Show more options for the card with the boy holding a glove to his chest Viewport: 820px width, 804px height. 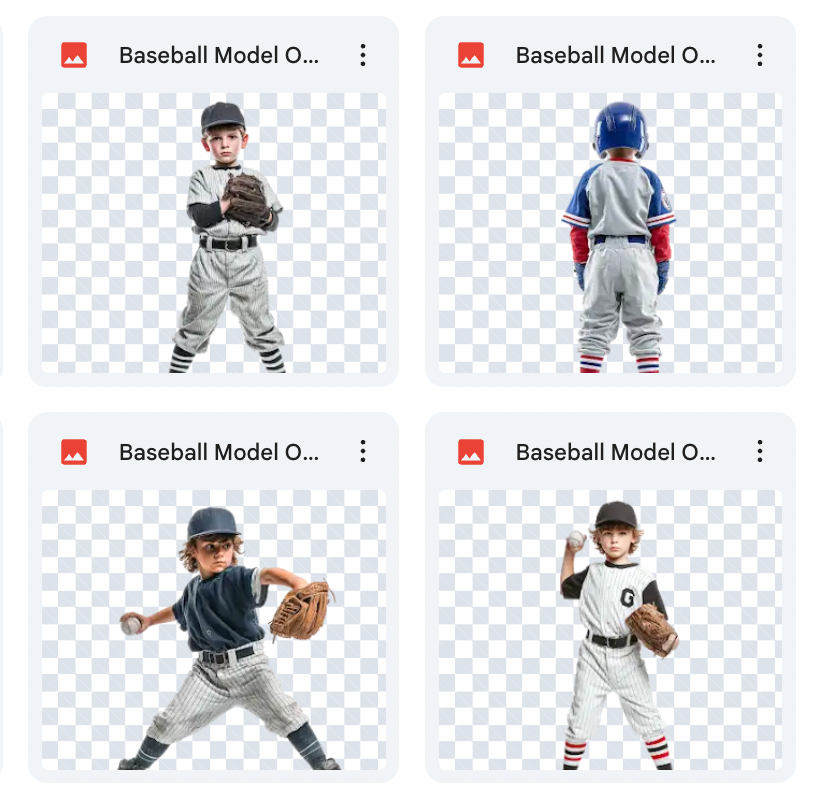(363, 55)
